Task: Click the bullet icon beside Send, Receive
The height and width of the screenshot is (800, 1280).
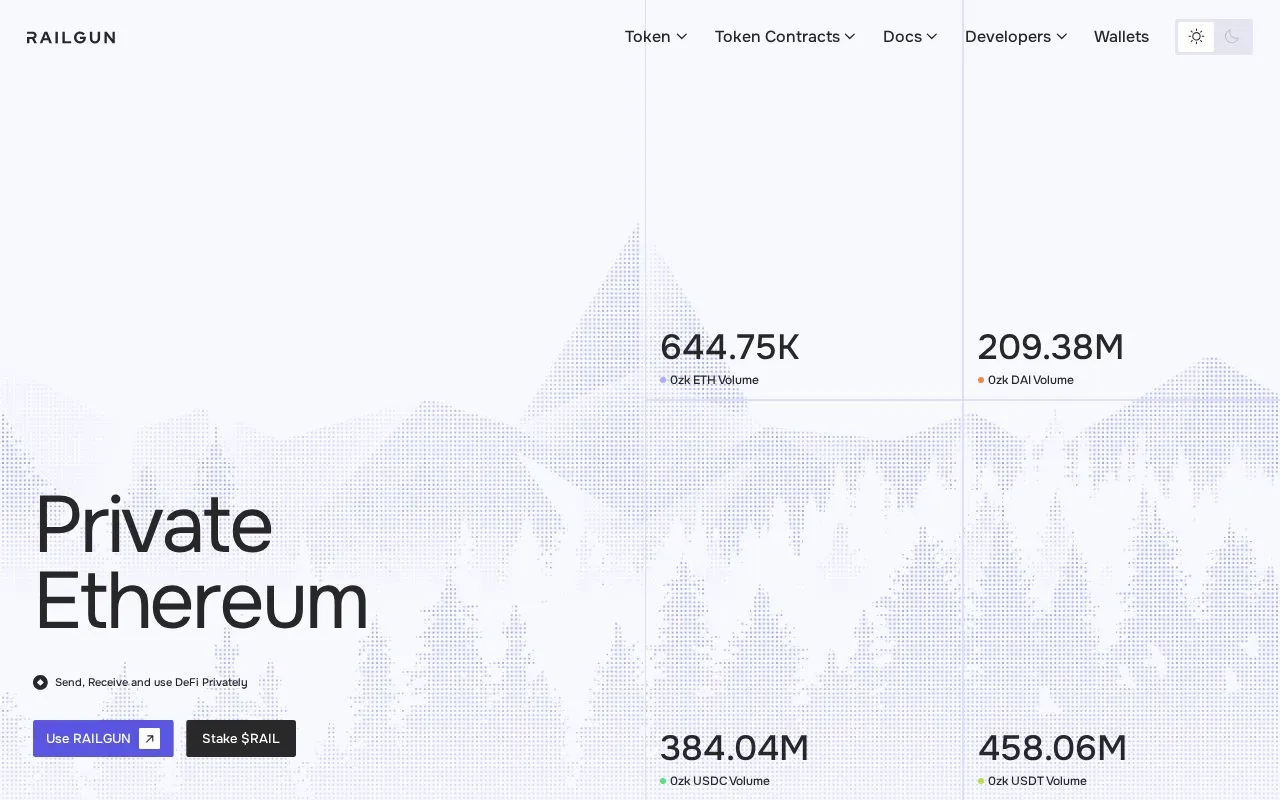Action: pos(40,682)
